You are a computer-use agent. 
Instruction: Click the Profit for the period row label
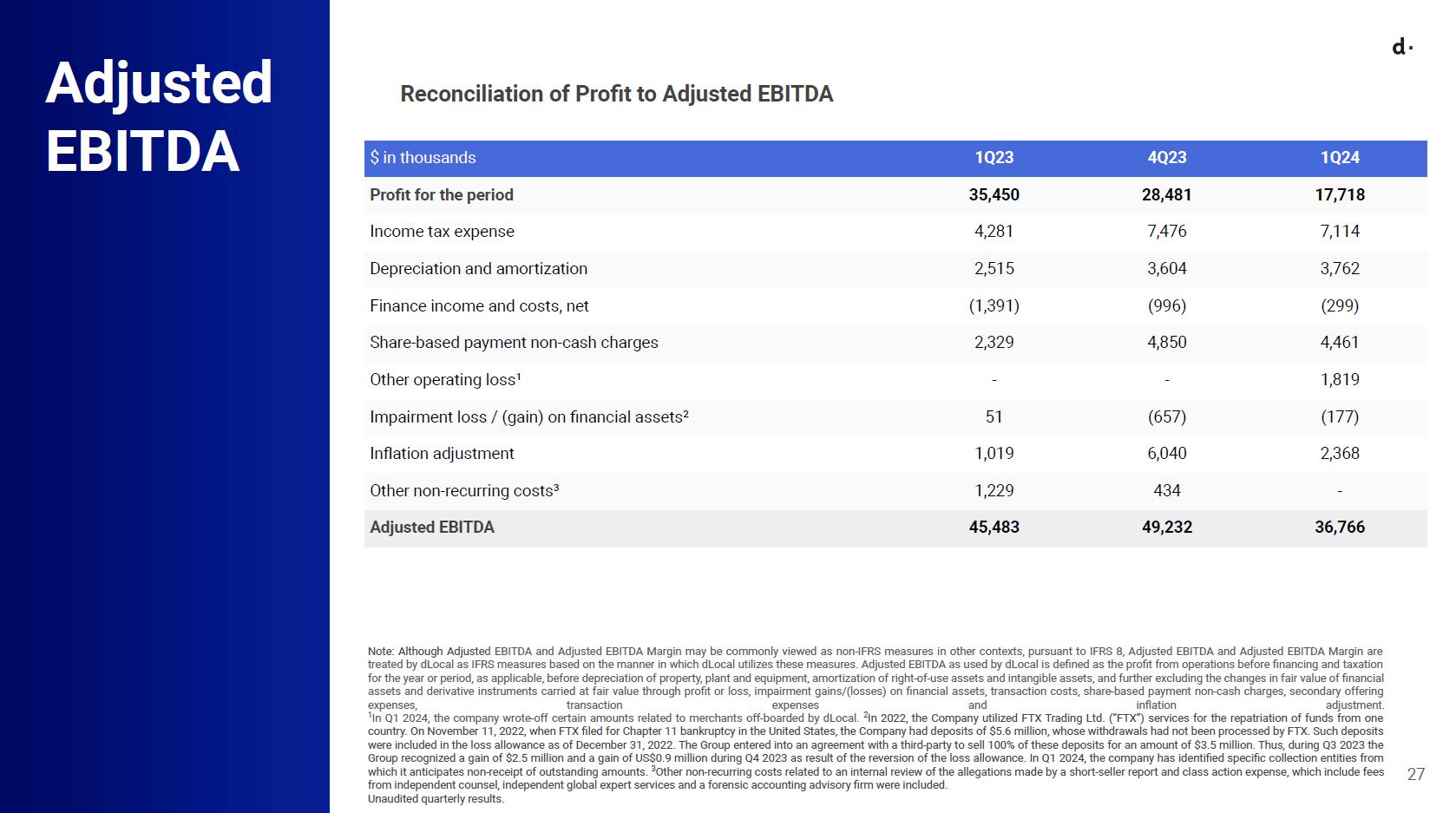click(x=442, y=195)
